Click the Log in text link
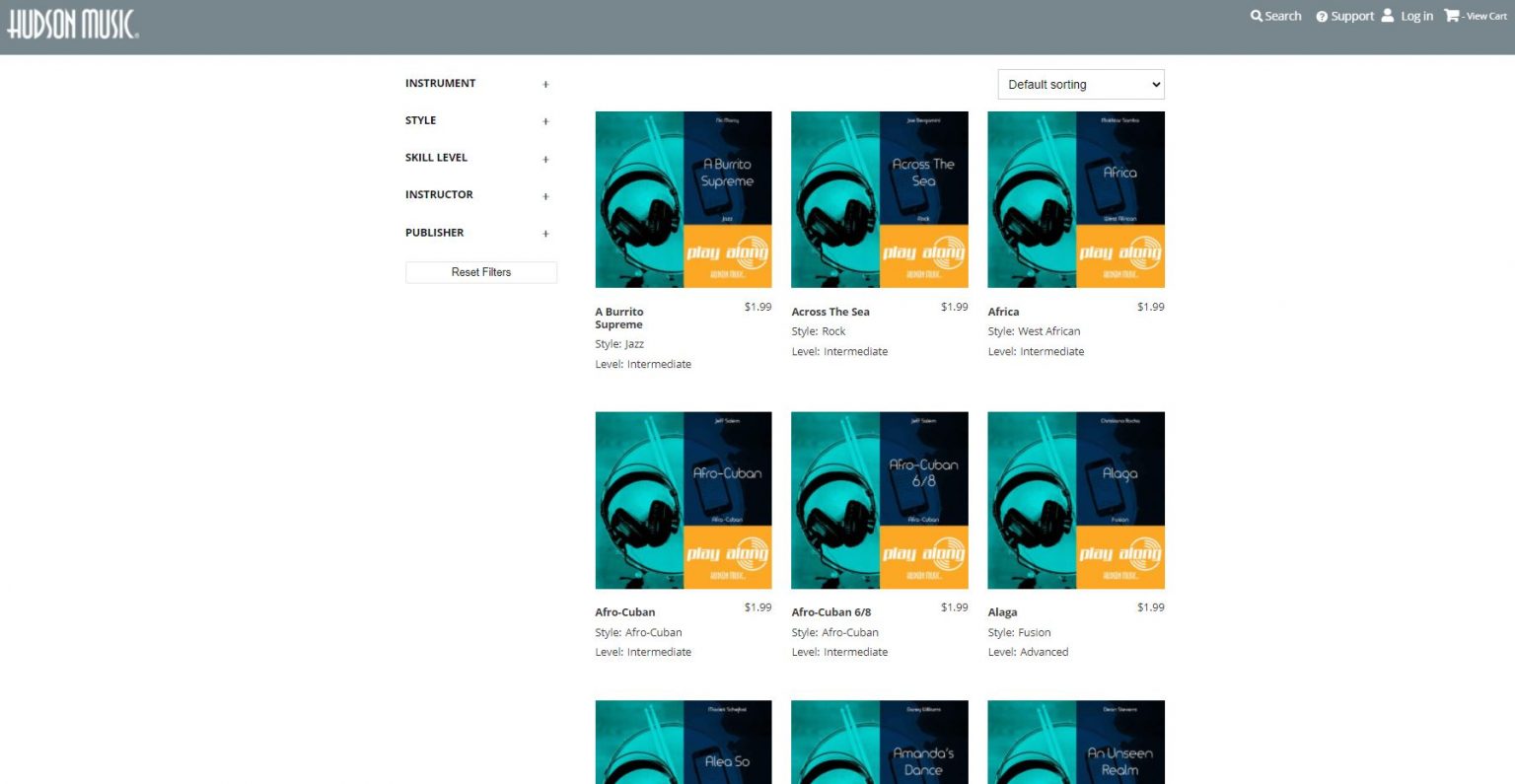 point(1416,17)
